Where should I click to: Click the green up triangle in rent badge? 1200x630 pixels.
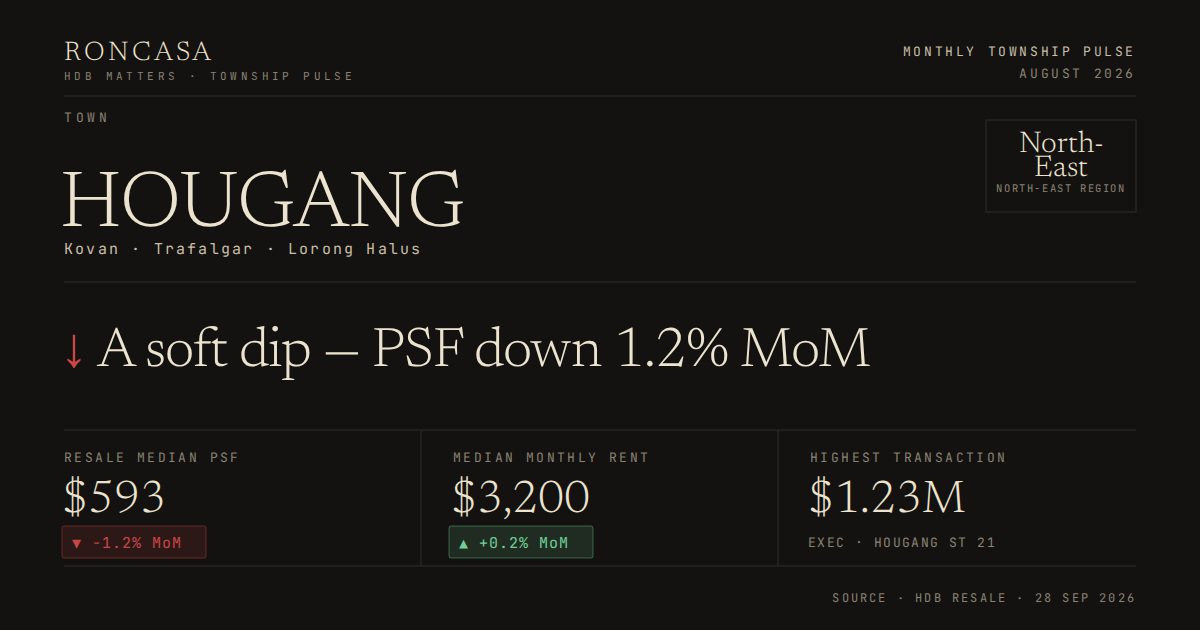tap(463, 544)
